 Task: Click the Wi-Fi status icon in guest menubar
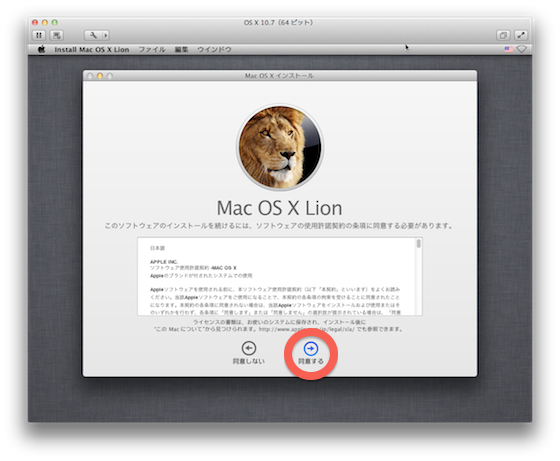tap(521, 49)
